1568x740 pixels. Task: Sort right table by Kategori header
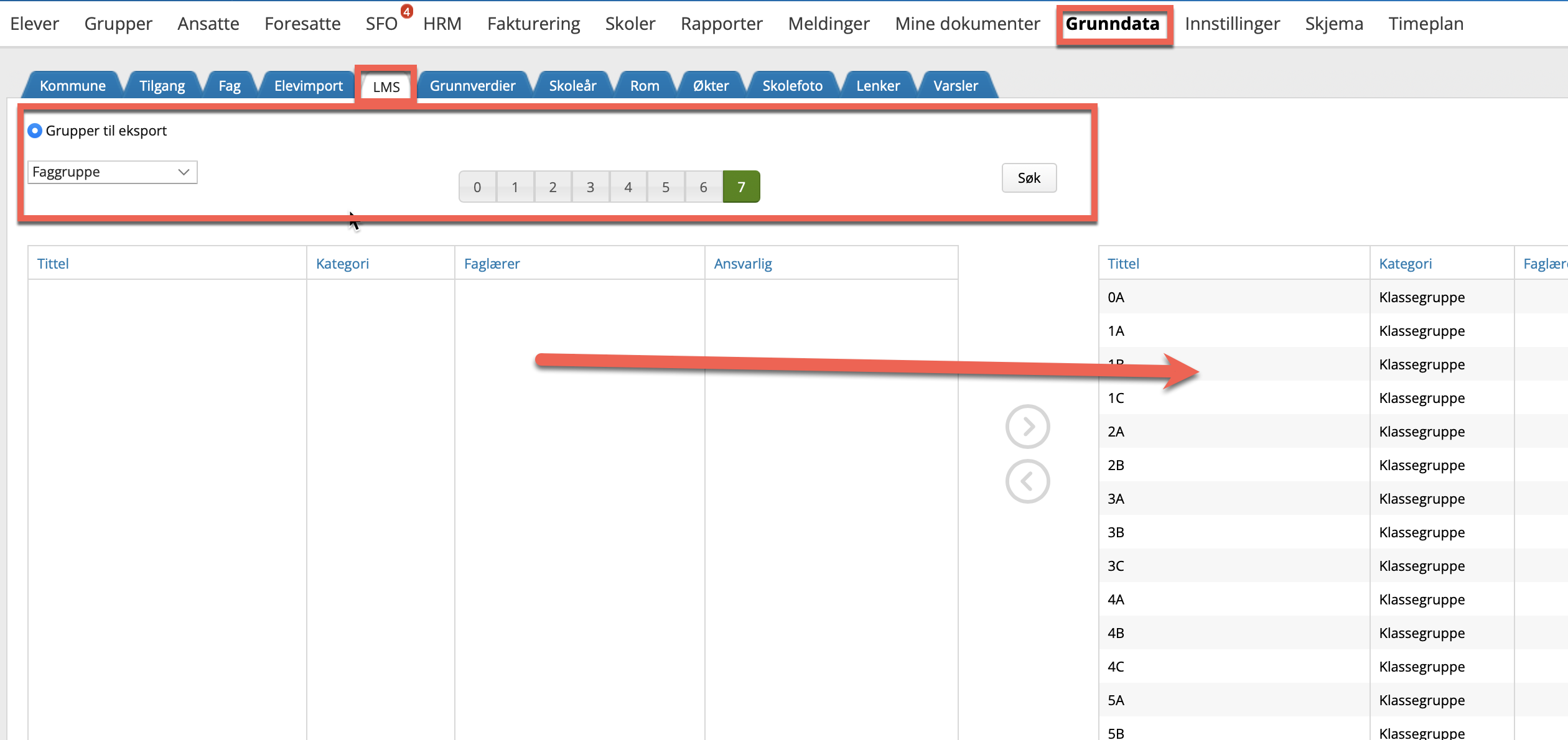1405,264
